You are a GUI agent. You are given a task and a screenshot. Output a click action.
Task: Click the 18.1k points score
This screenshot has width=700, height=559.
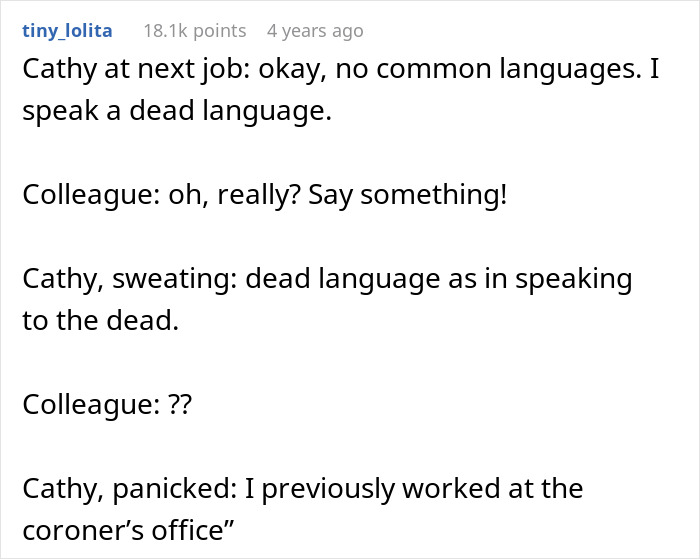194,31
